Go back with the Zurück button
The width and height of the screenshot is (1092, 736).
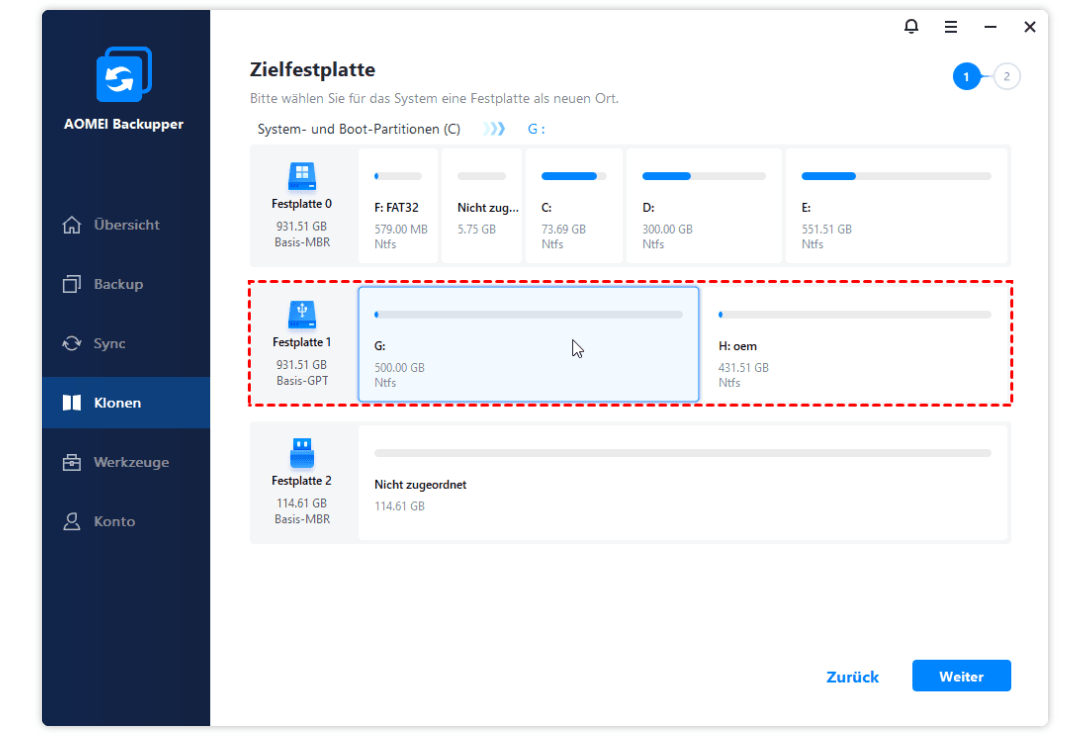pyautogui.click(x=852, y=677)
